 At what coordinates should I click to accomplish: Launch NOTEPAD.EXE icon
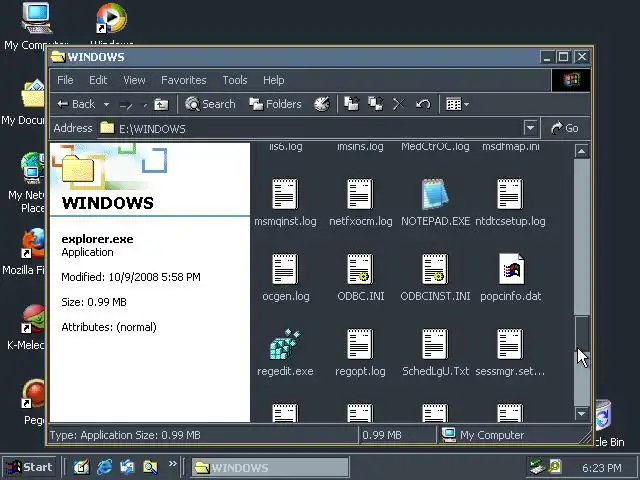pos(435,193)
